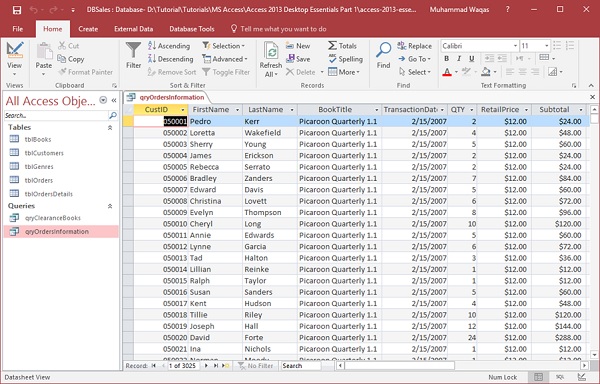This screenshot has height=384, width=600.
Task: Toggle Italic text formatting
Action: (x=459, y=59)
